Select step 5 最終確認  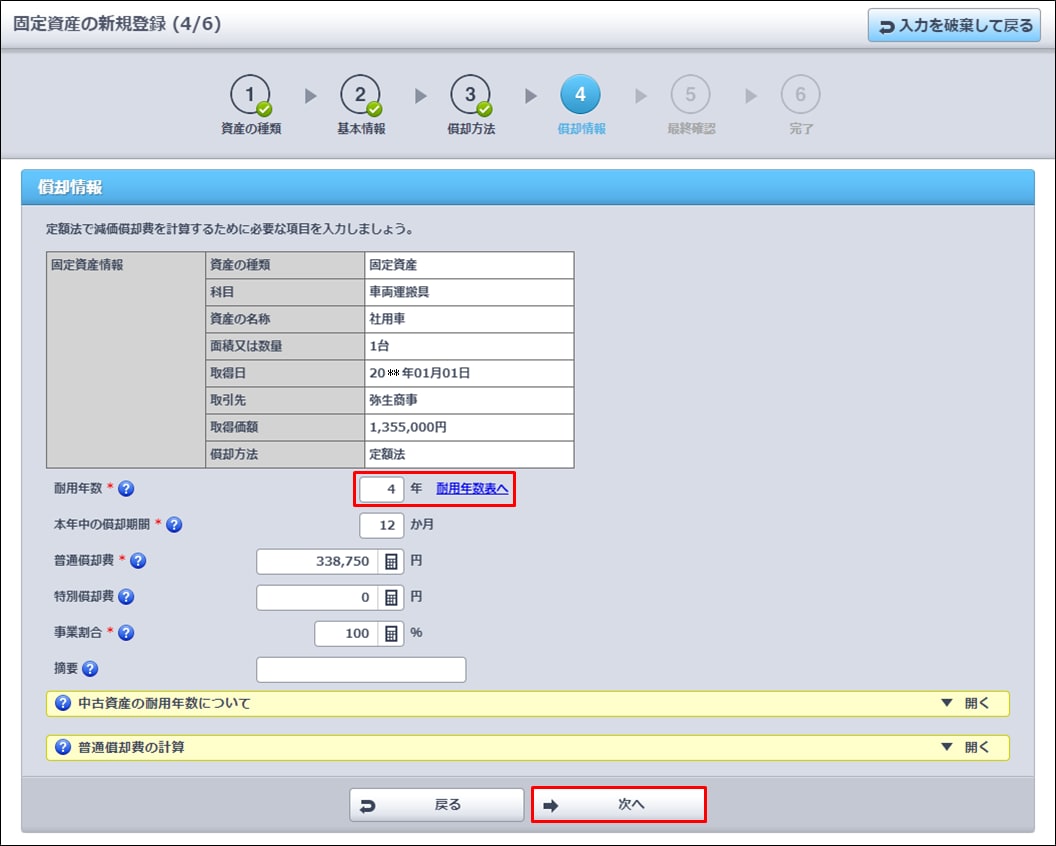click(x=691, y=104)
